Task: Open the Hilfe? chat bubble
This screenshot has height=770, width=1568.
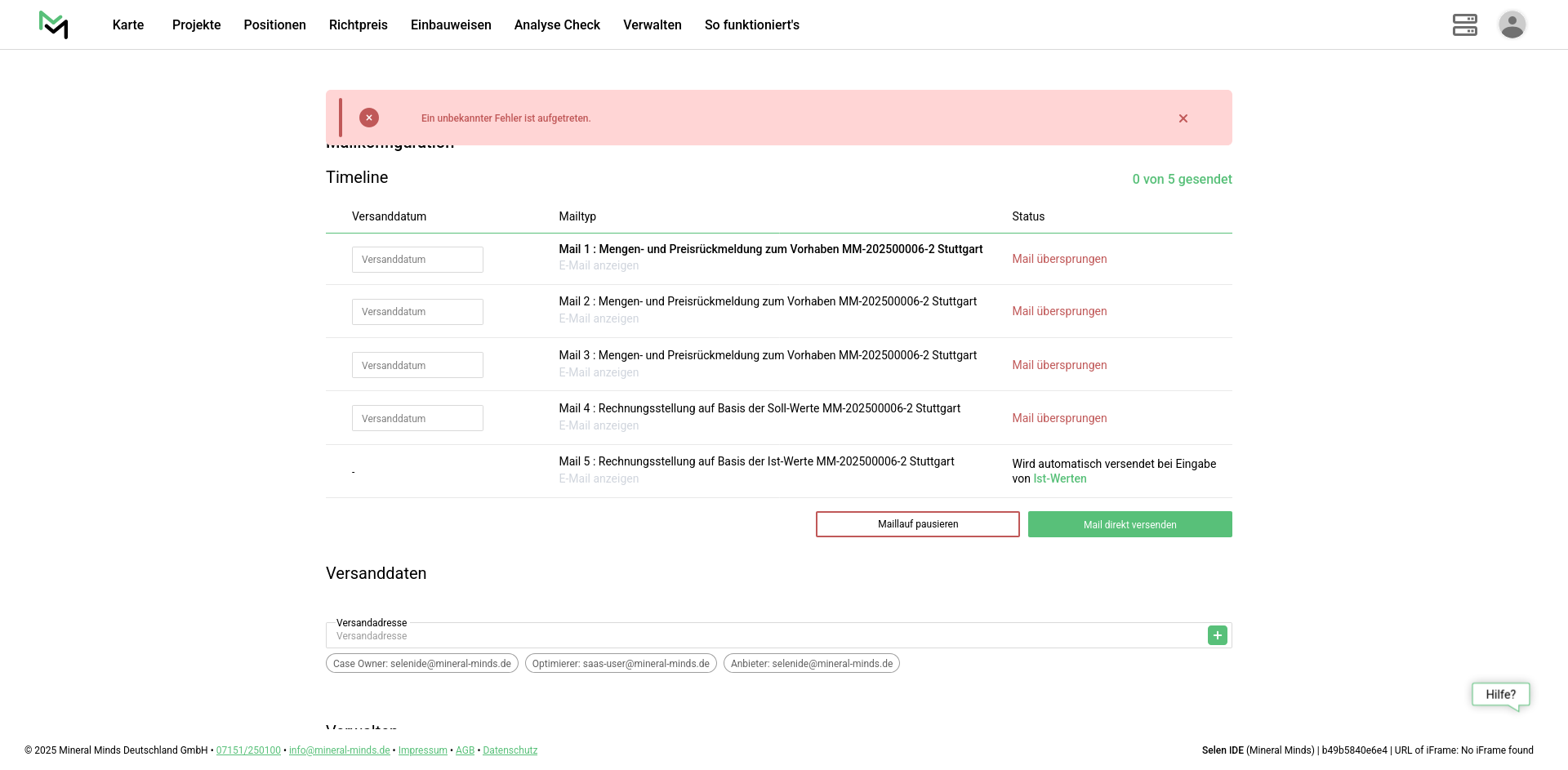Action: click(1500, 695)
